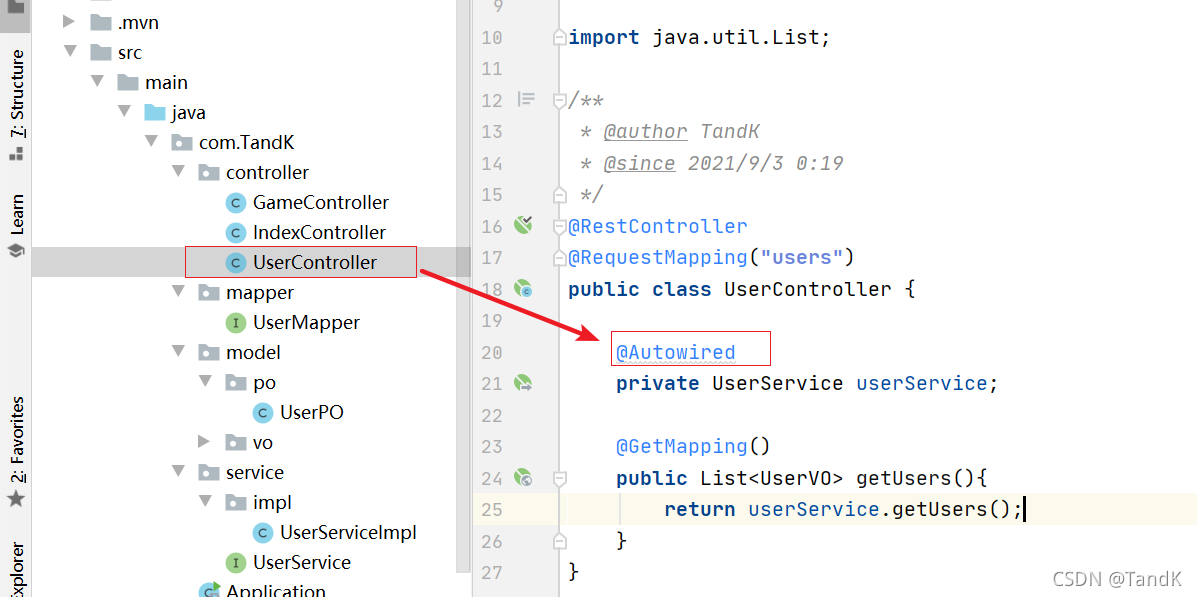Click UserService type on line 21
The width and height of the screenshot is (1197, 597).
tap(777, 383)
